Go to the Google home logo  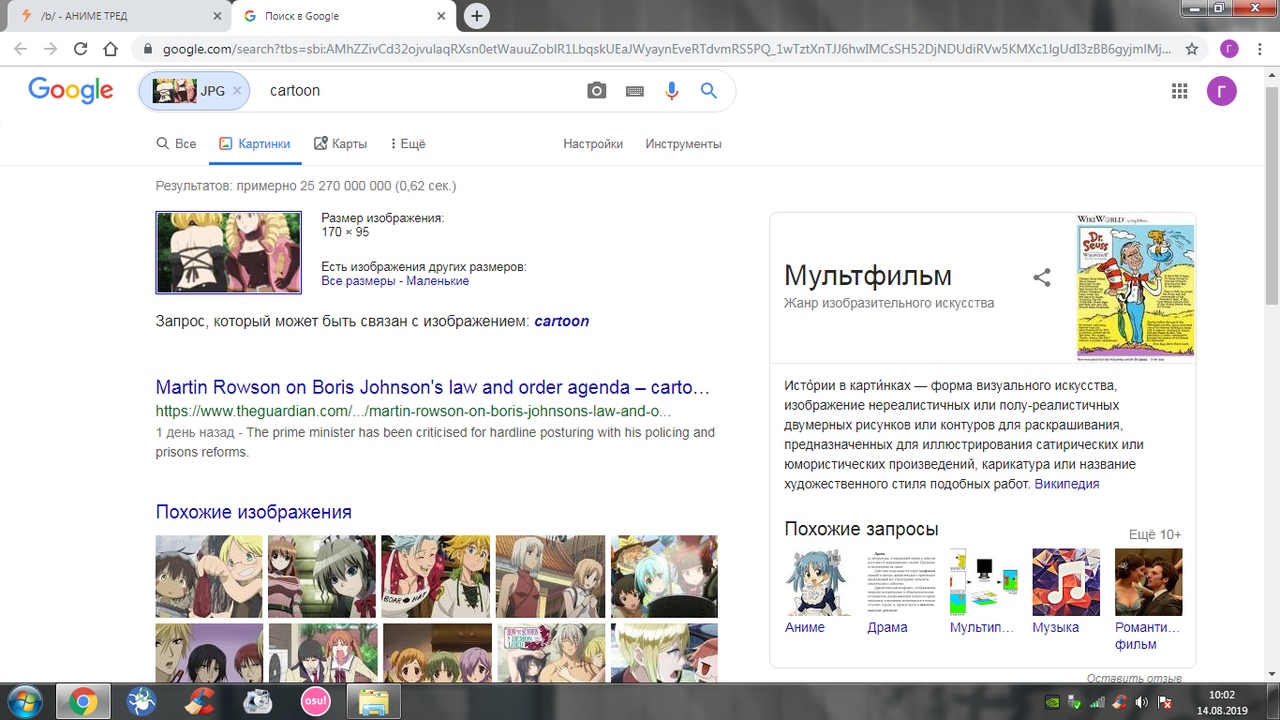click(x=70, y=91)
